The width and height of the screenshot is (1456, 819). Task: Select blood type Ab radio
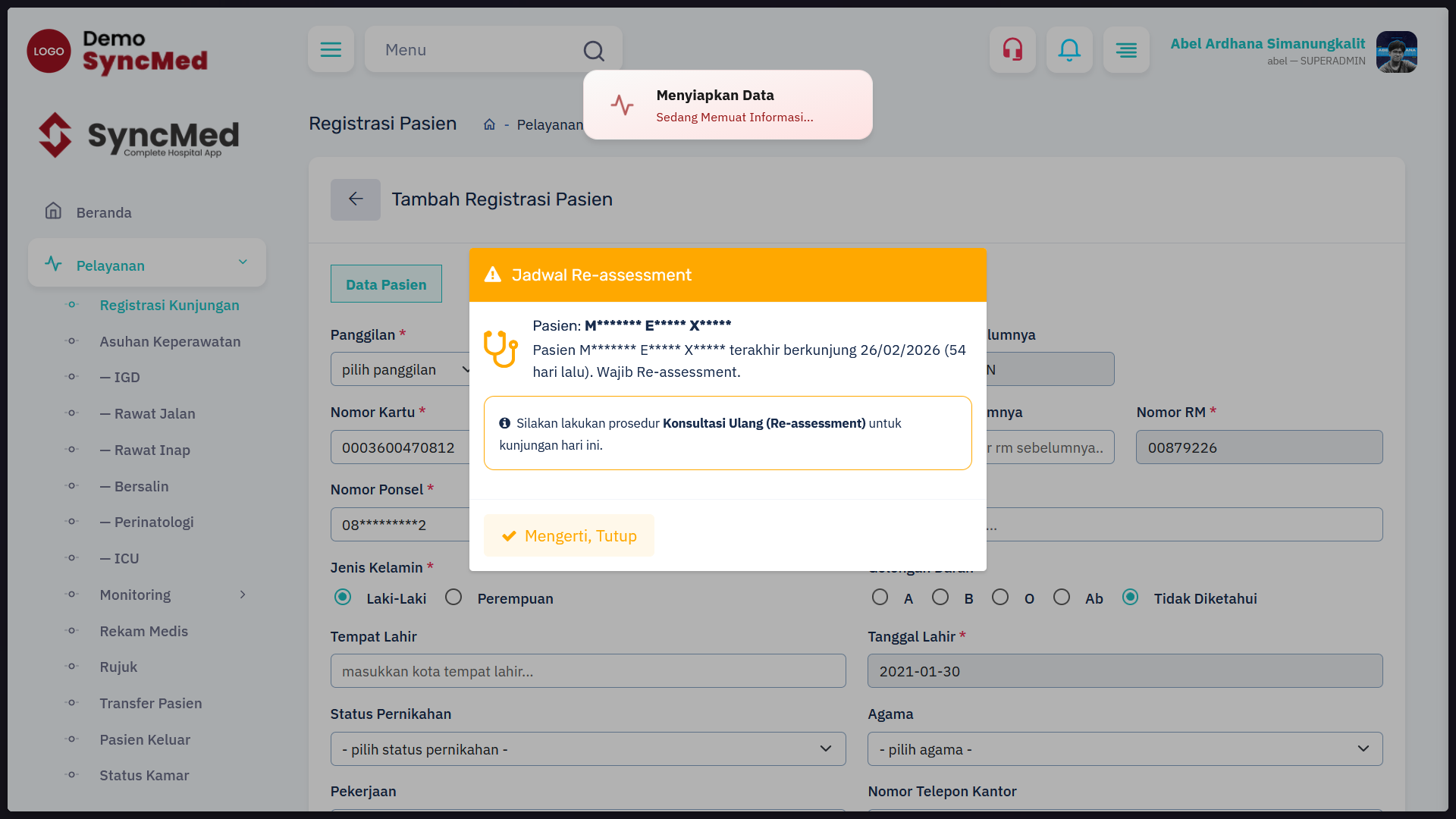click(1062, 598)
